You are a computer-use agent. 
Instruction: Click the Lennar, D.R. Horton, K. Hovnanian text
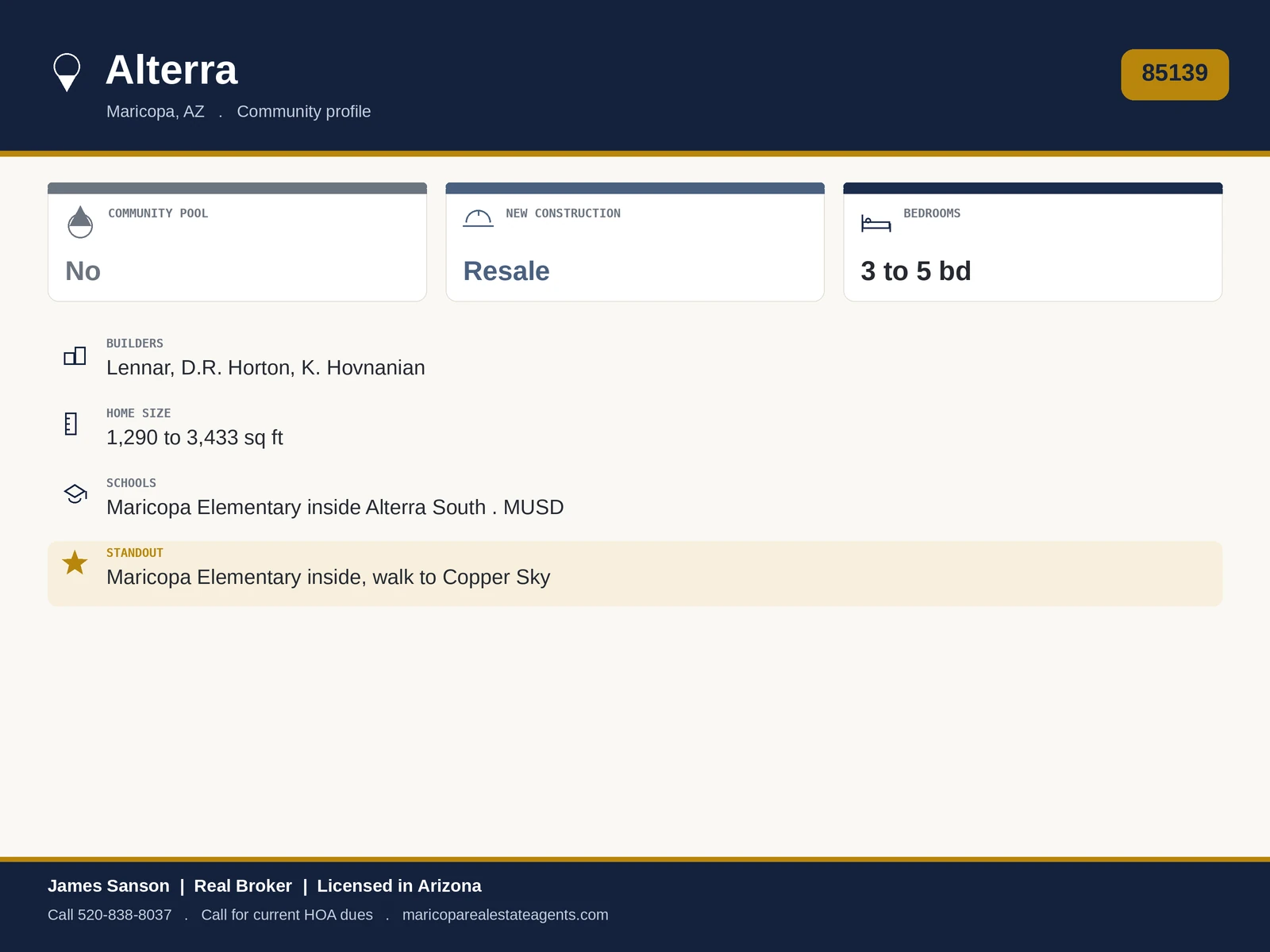266,368
